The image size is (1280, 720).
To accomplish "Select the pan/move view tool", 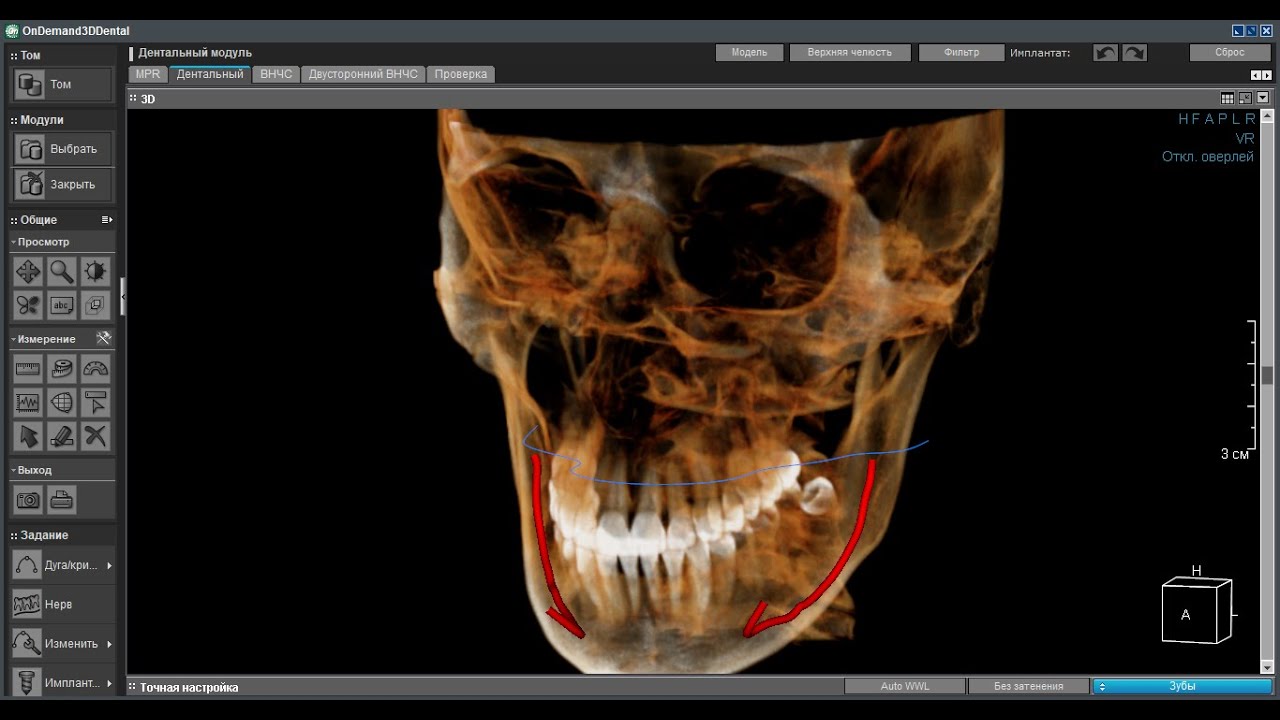I will (28, 272).
